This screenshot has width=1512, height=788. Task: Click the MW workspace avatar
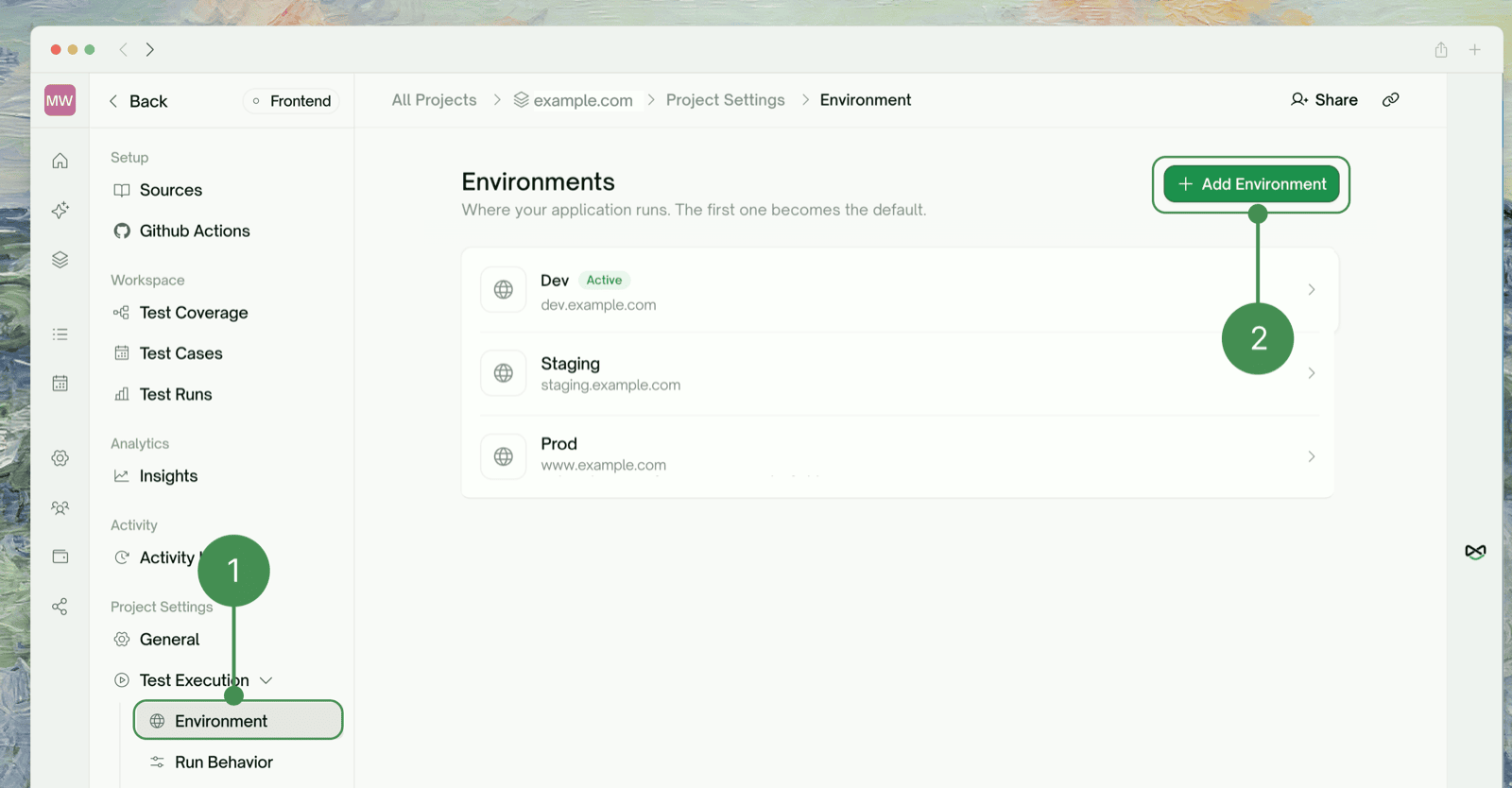tap(60, 100)
